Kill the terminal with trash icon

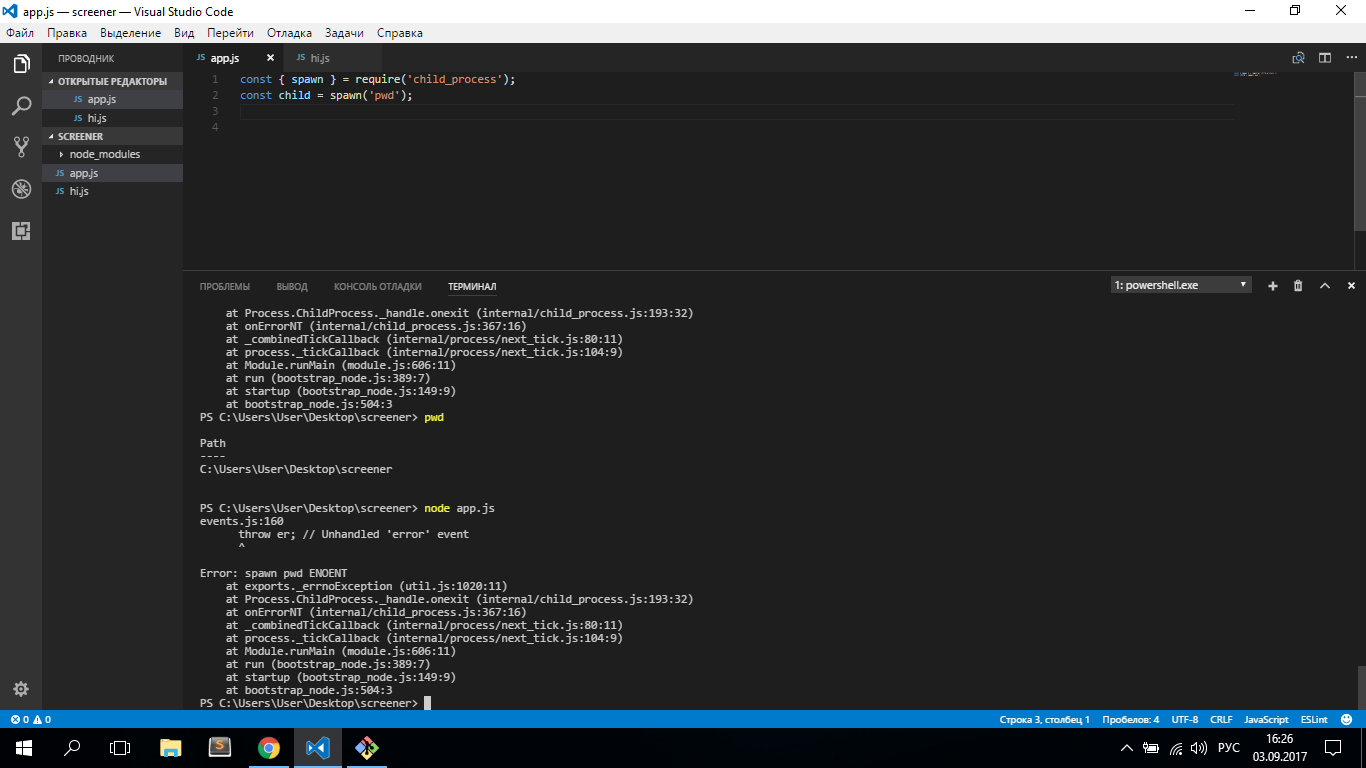coord(1298,285)
